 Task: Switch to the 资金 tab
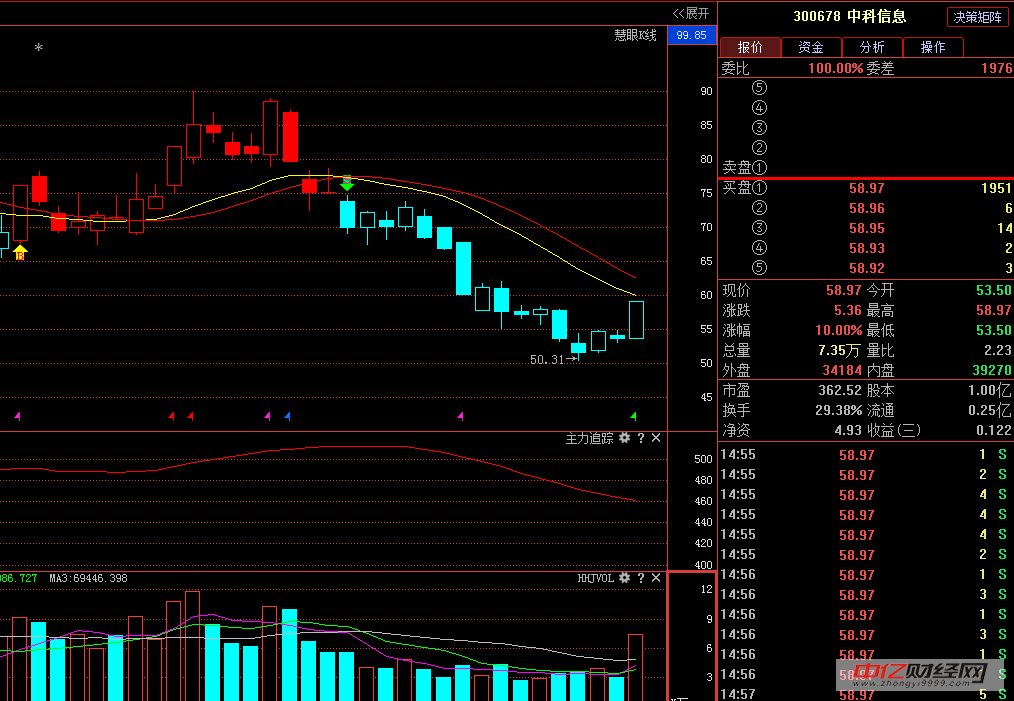[x=811, y=47]
